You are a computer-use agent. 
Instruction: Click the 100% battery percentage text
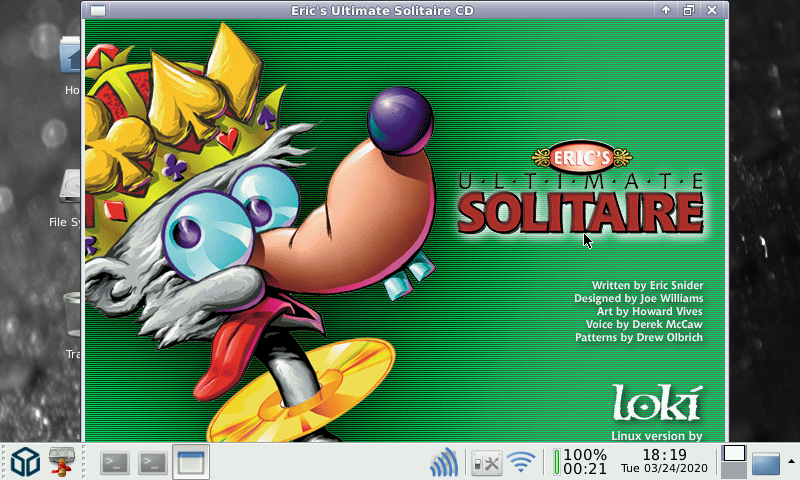point(585,454)
